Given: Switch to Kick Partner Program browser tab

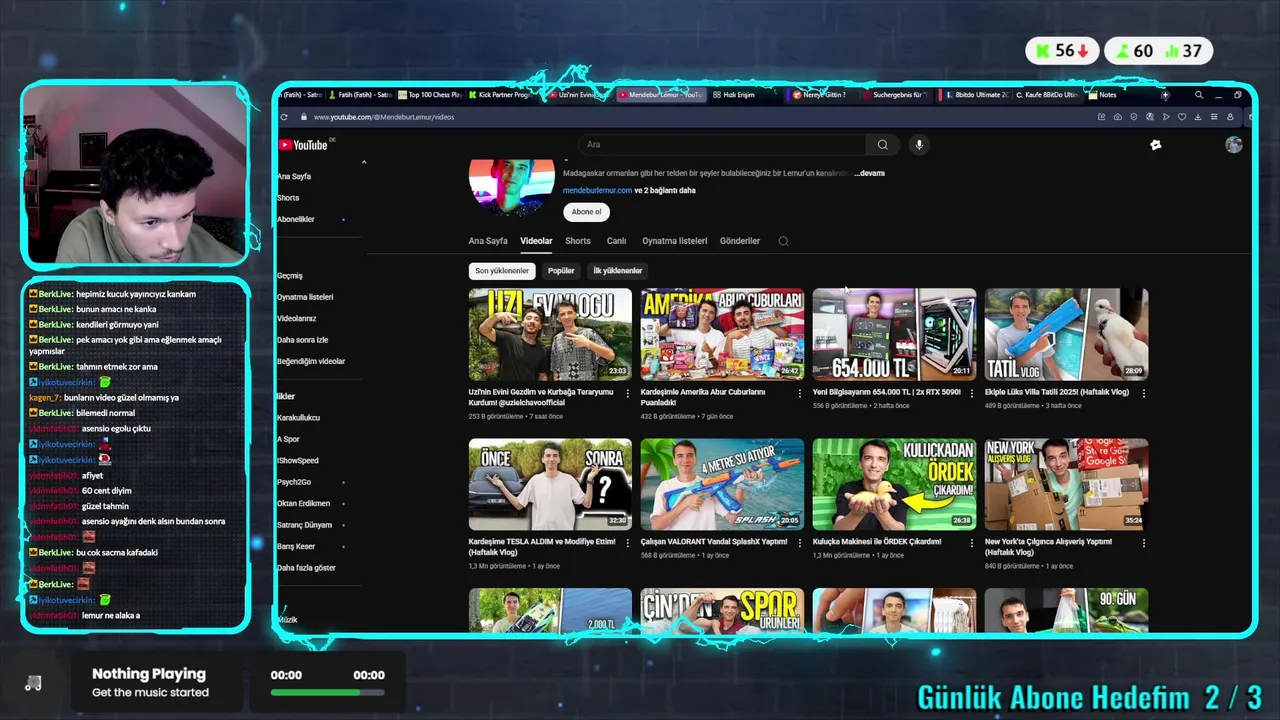Looking at the screenshot, I should click(x=499, y=95).
